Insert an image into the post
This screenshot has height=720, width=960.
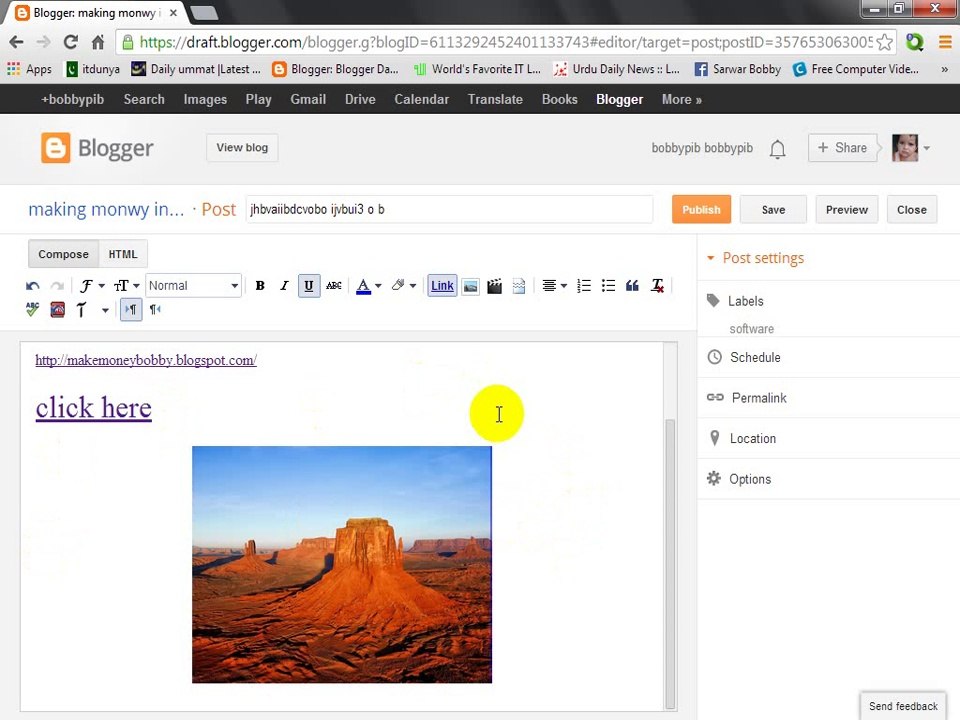(x=470, y=286)
